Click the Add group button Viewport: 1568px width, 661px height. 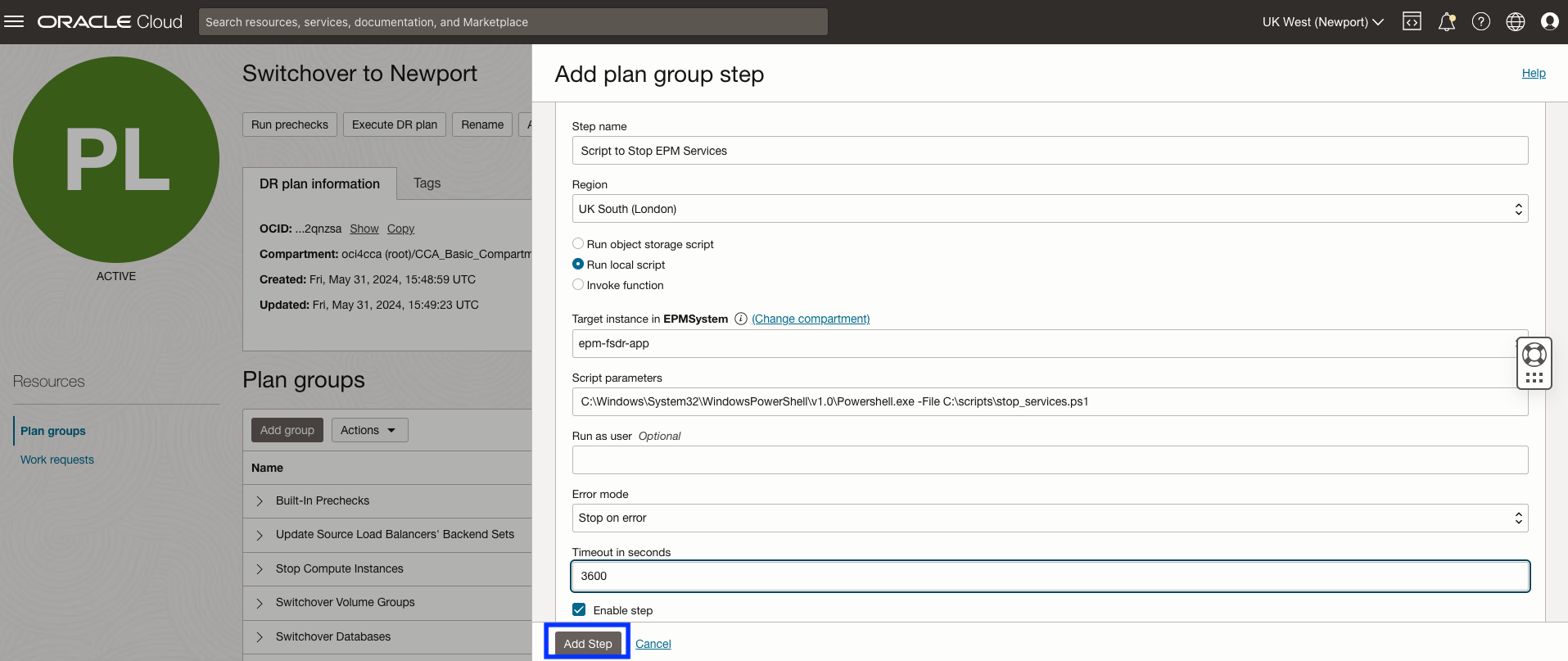(x=287, y=430)
